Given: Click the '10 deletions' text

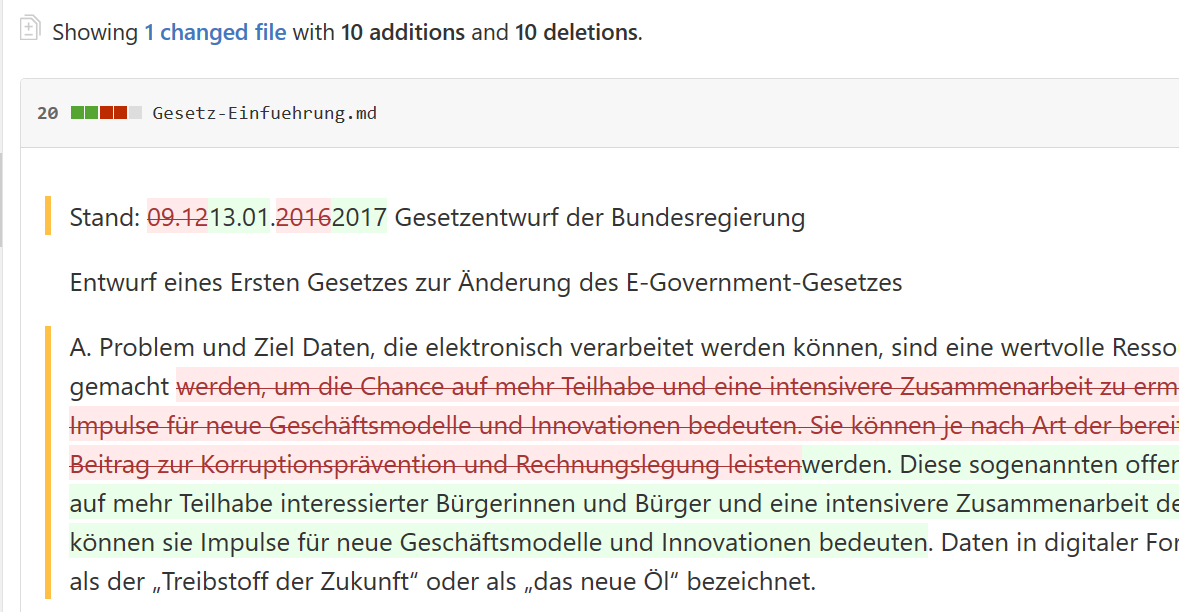Looking at the screenshot, I should pos(577,32).
